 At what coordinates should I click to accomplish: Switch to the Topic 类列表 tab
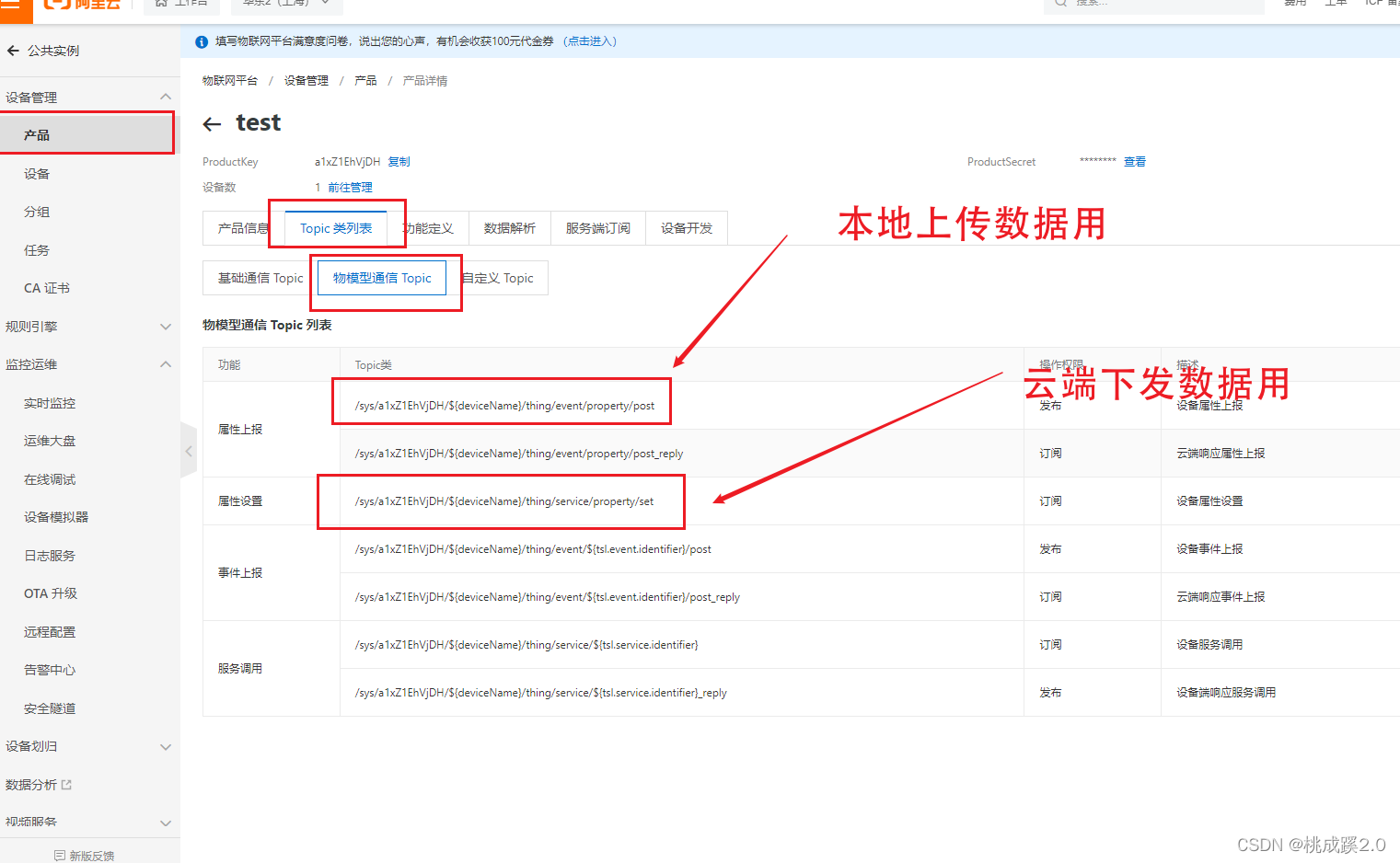[336, 228]
